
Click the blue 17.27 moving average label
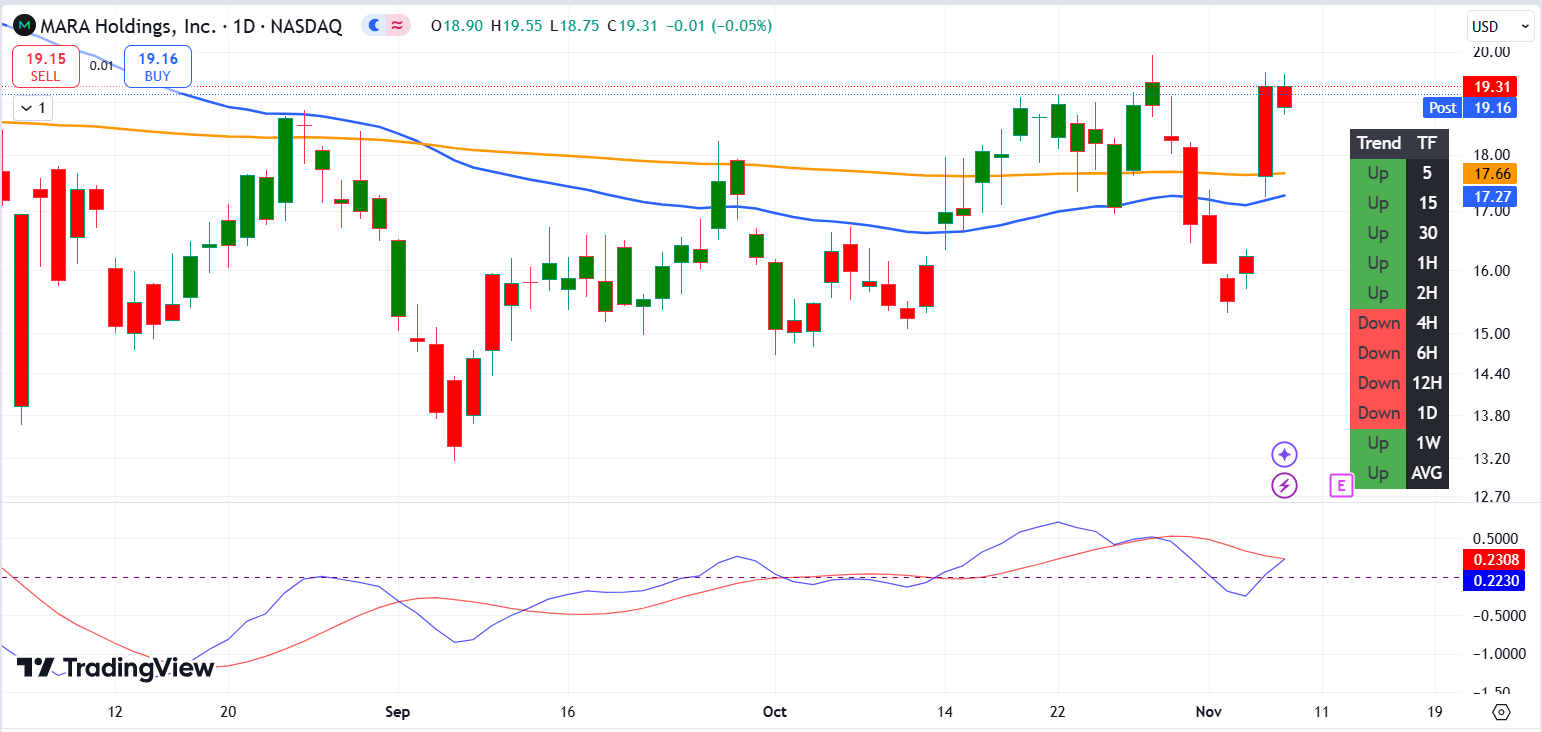[x=1489, y=196]
